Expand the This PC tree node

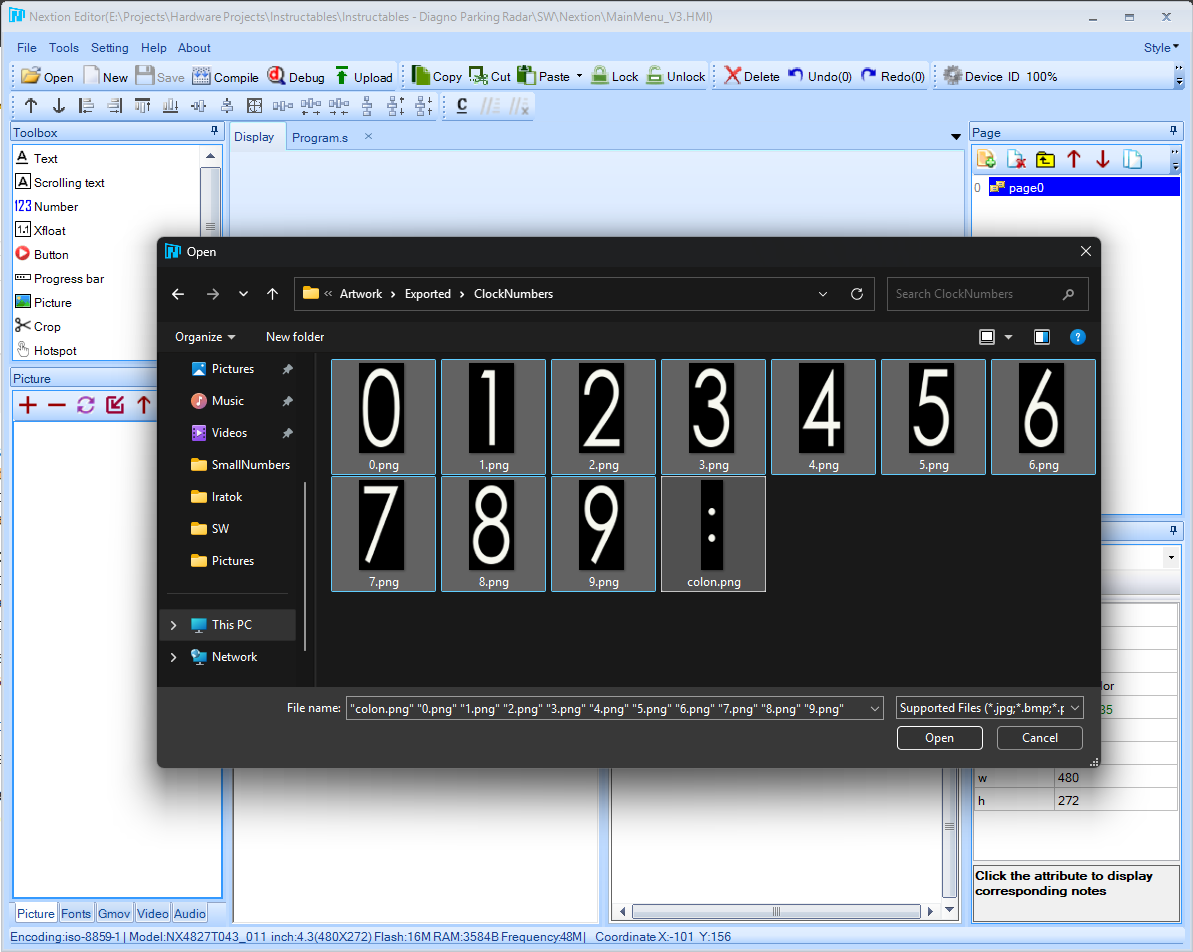[x=173, y=625]
